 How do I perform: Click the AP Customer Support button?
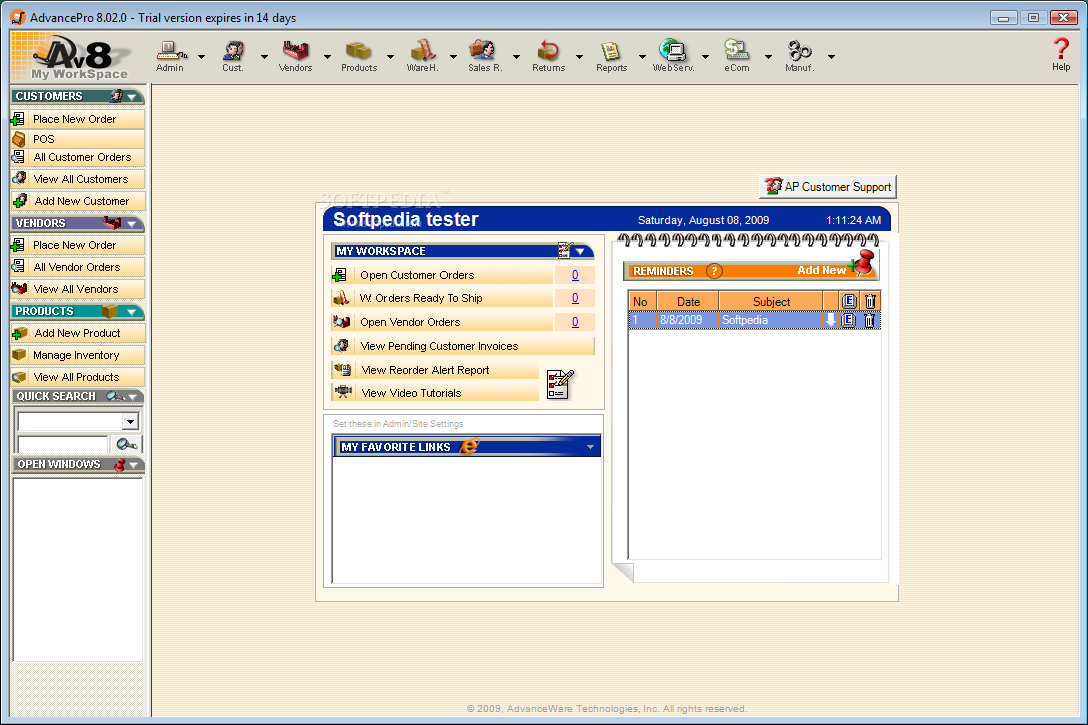click(828, 187)
